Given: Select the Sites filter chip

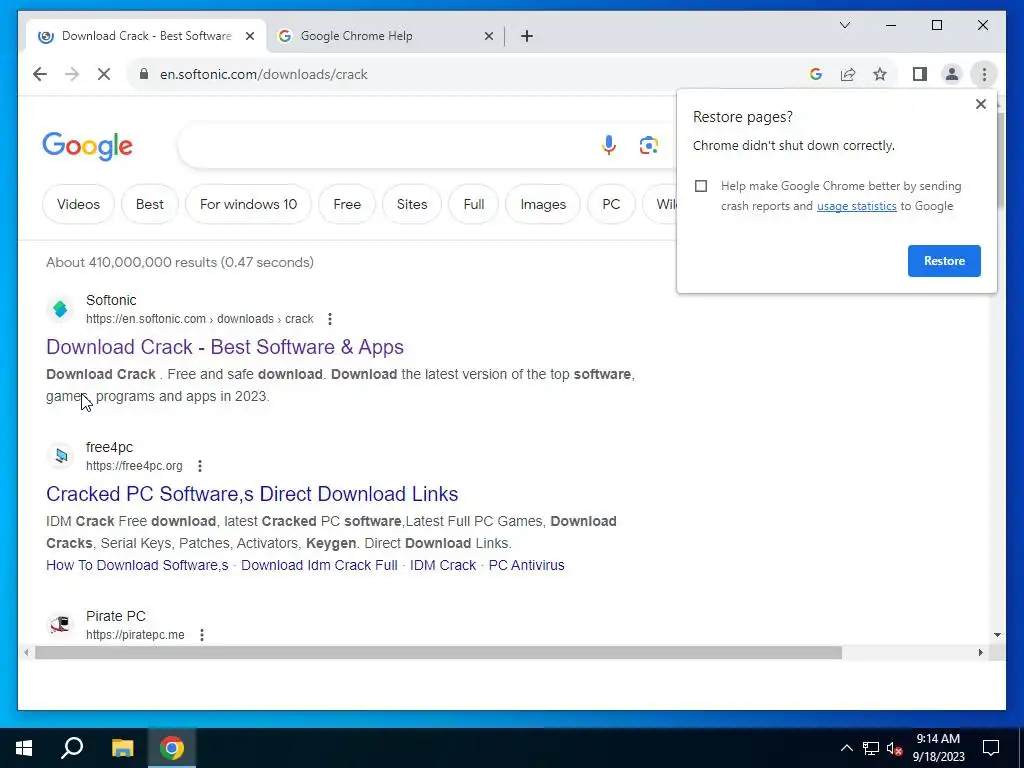Looking at the screenshot, I should [412, 204].
